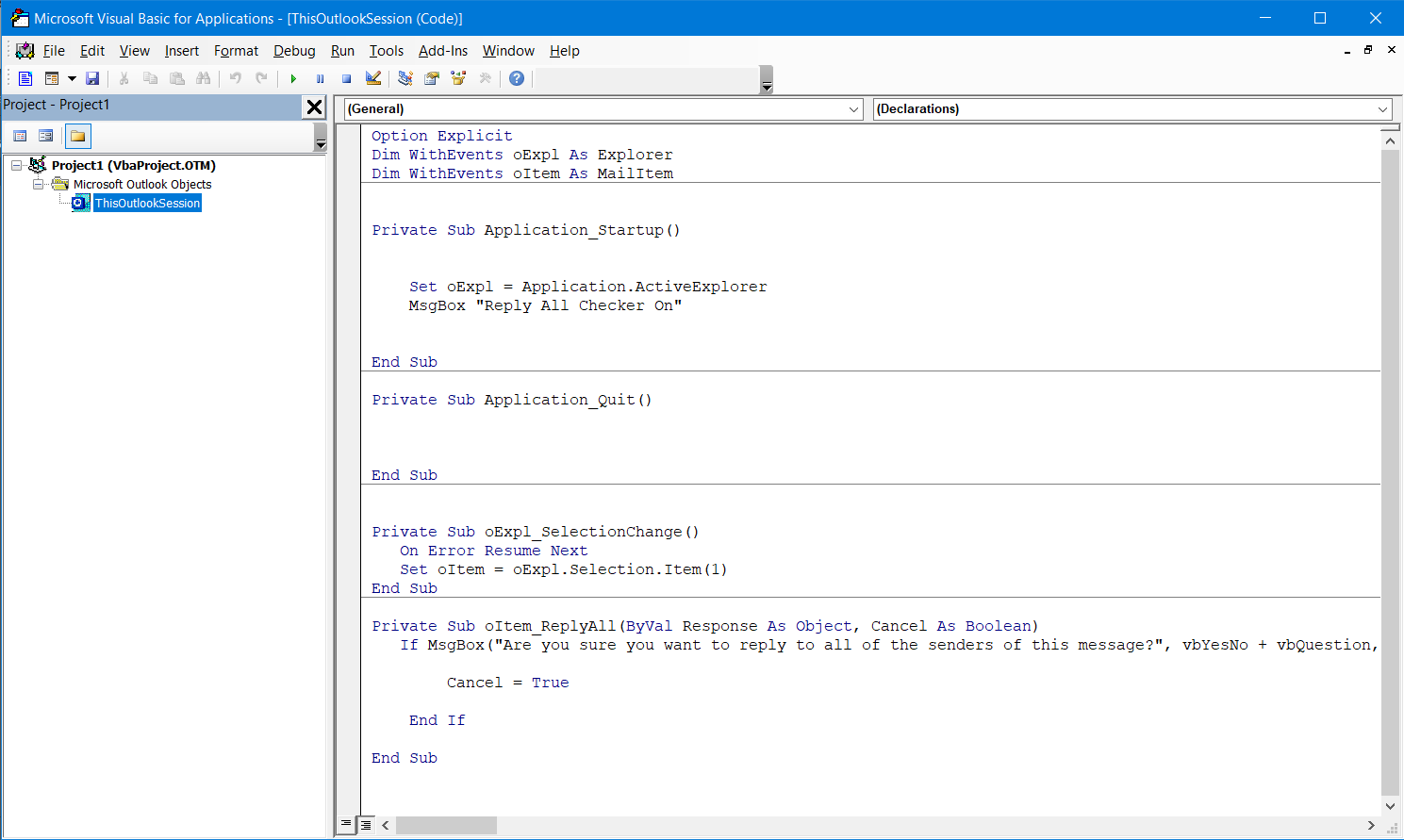The height and width of the screenshot is (840, 1404).
Task: Toggle Folders view in Project panel
Action: (77, 136)
